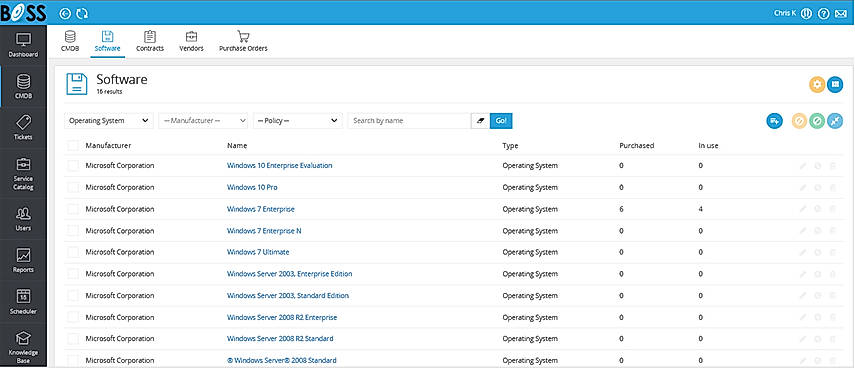Click the orange circular action button
Image resolution: width=855 pixels, height=368 pixels.
tap(799, 120)
